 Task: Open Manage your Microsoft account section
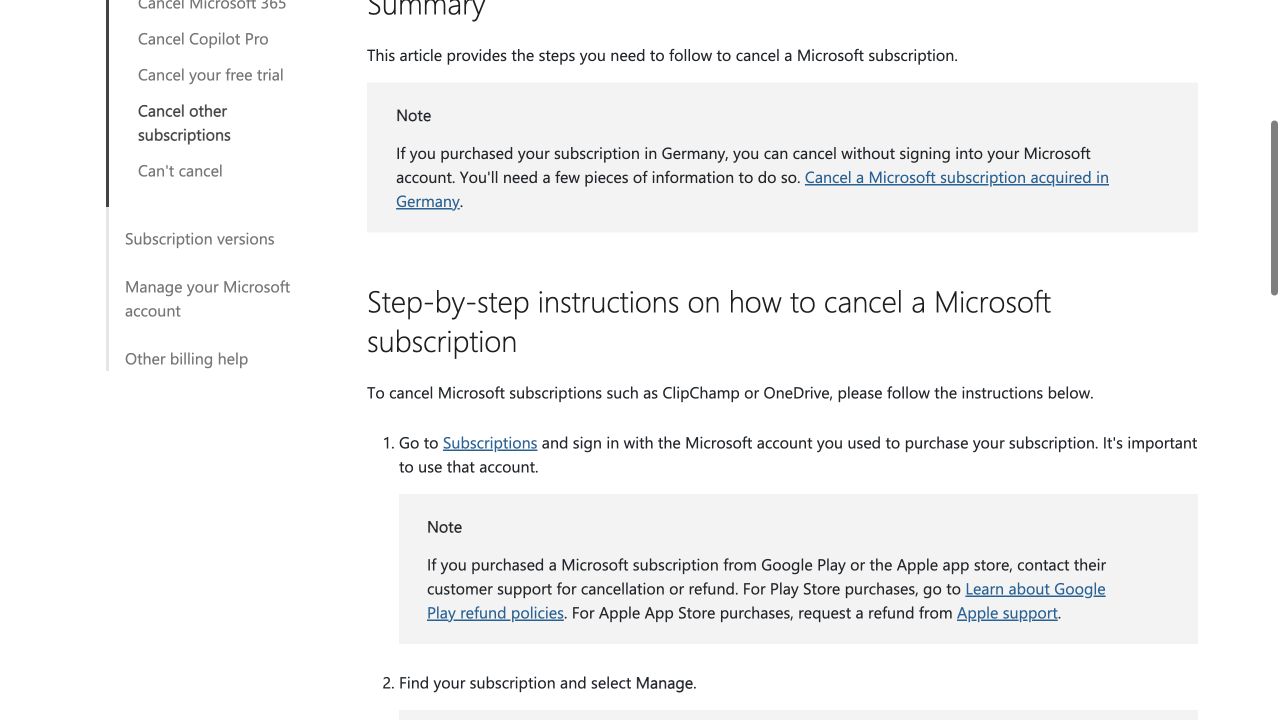207,299
